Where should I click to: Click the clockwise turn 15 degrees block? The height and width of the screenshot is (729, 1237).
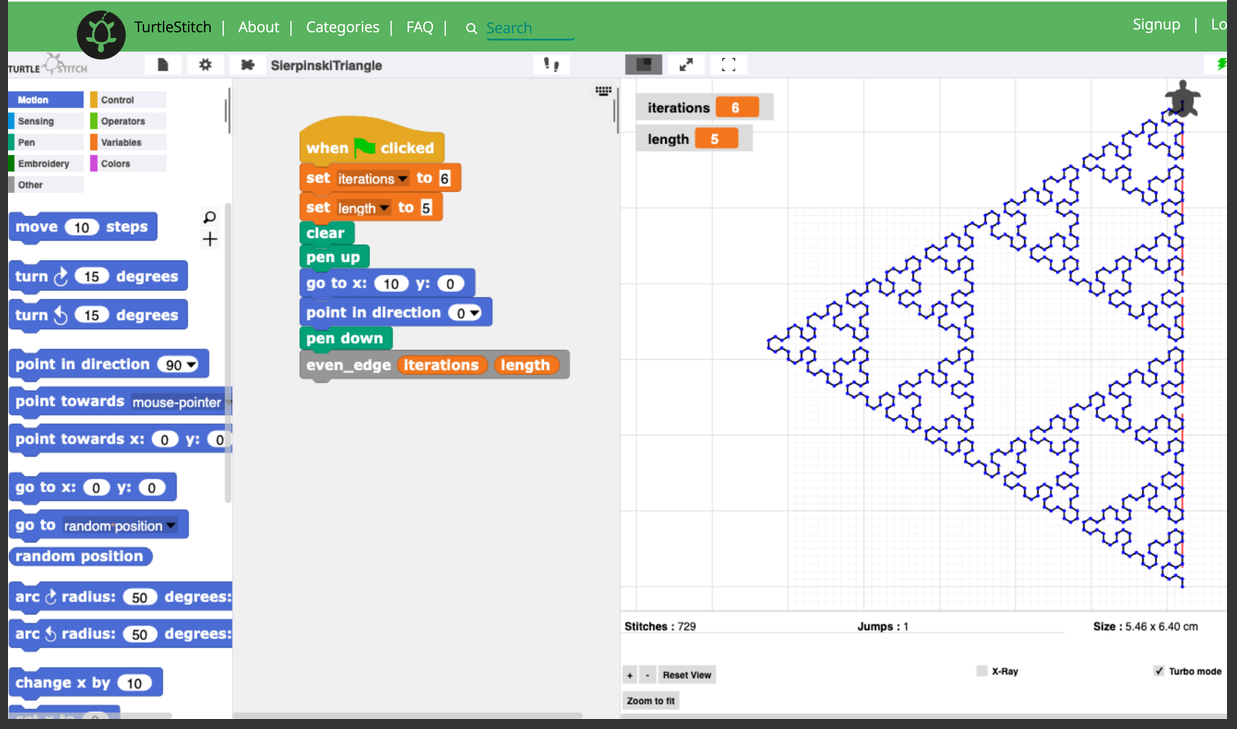[98, 276]
